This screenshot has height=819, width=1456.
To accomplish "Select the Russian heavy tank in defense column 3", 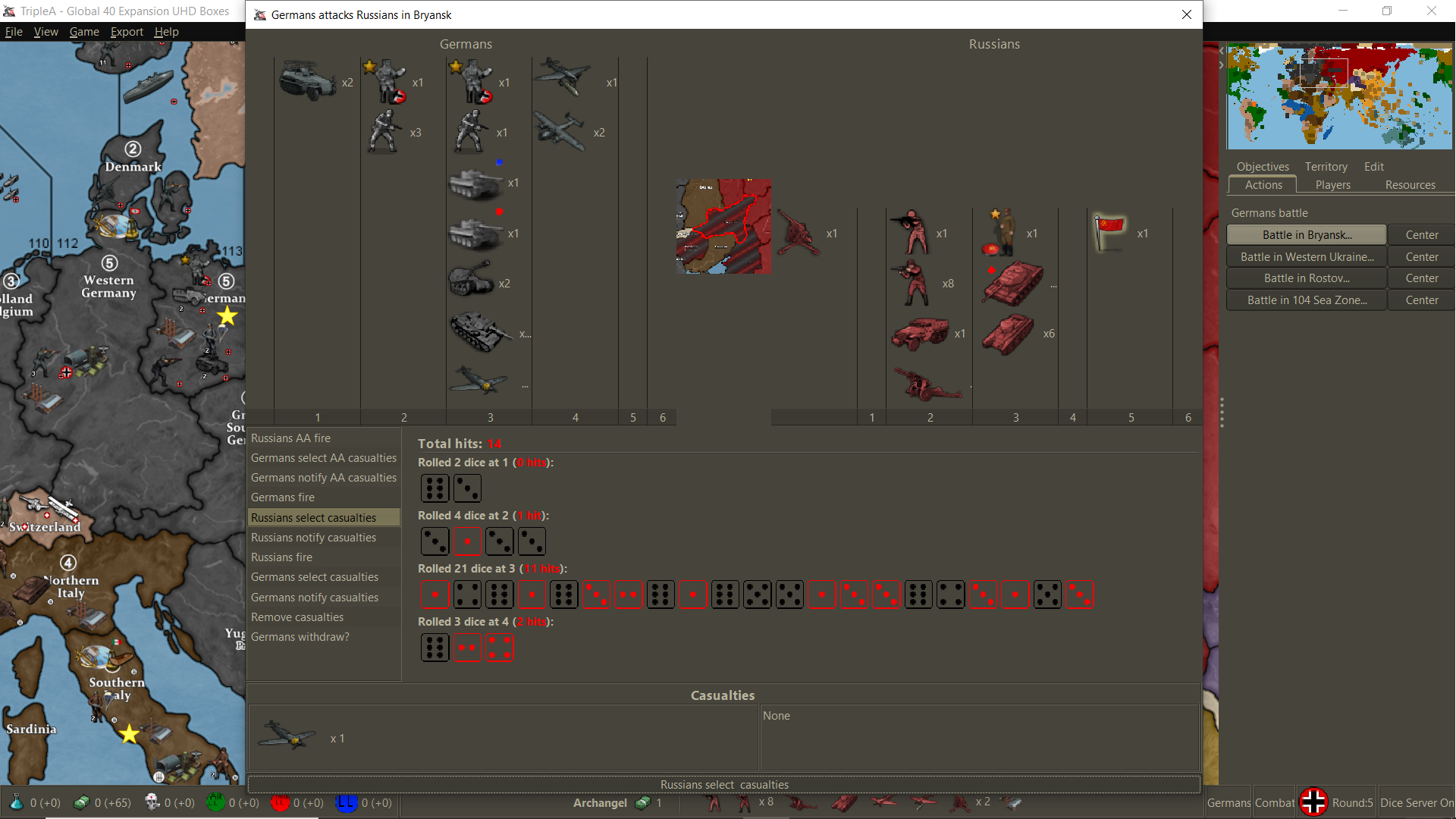I will (x=1013, y=283).
